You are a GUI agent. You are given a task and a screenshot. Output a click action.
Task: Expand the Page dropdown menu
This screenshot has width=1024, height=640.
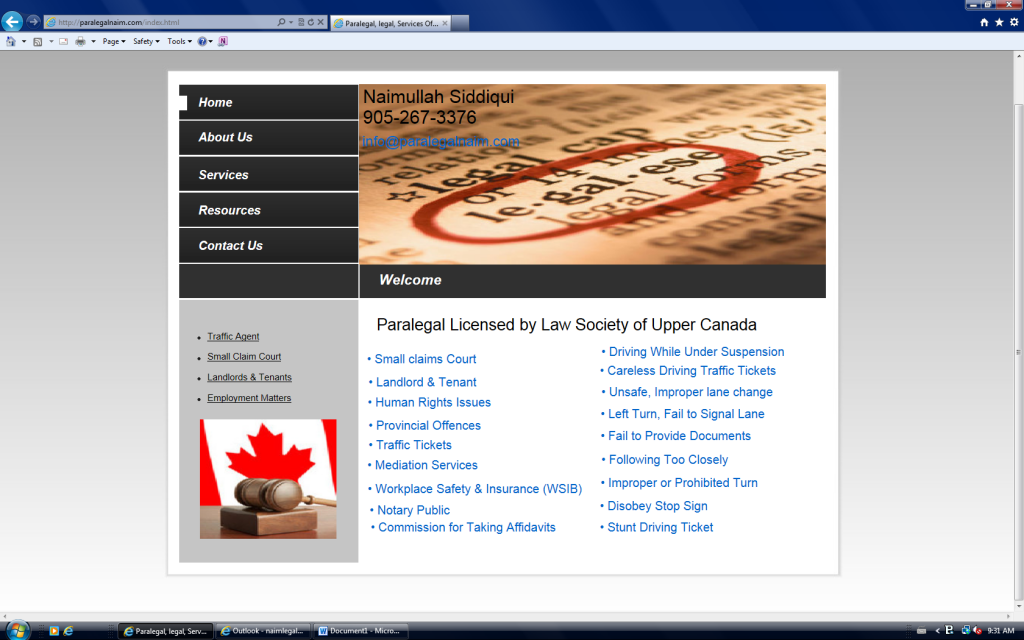click(x=114, y=41)
